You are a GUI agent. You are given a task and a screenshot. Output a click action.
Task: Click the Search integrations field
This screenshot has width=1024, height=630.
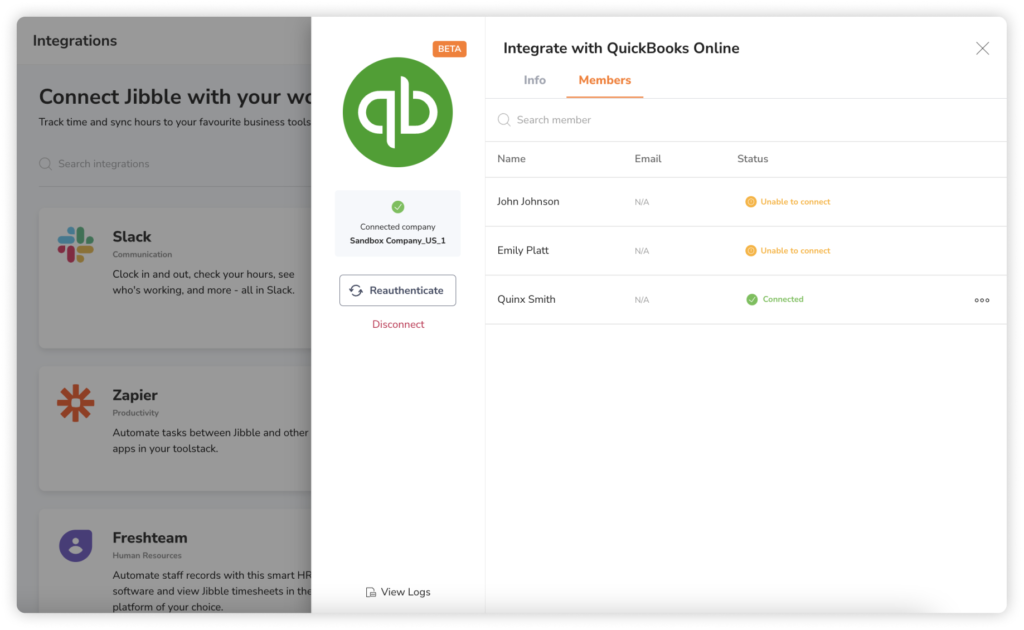(170, 164)
